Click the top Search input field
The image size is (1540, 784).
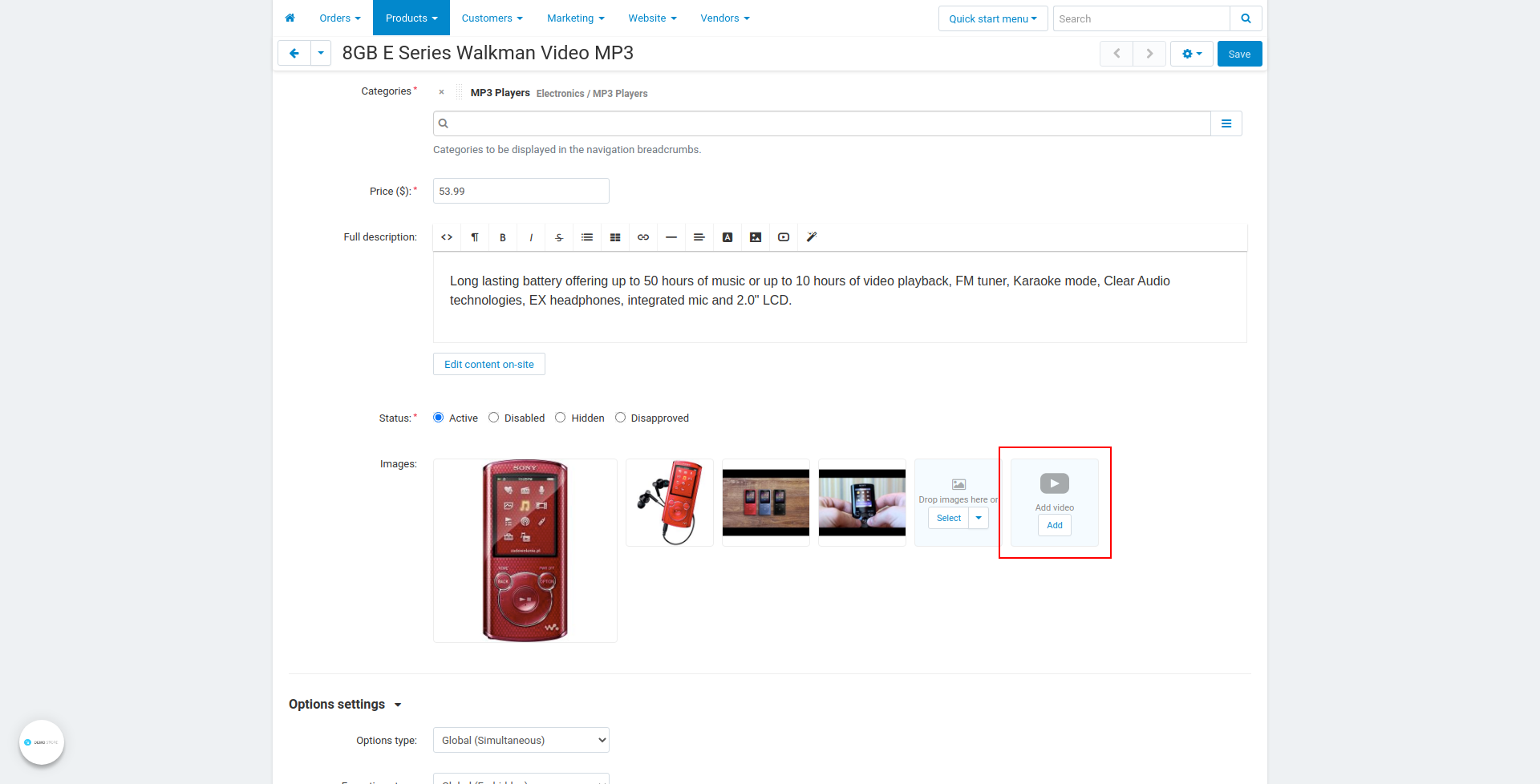pyautogui.click(x=1141, y=18)
